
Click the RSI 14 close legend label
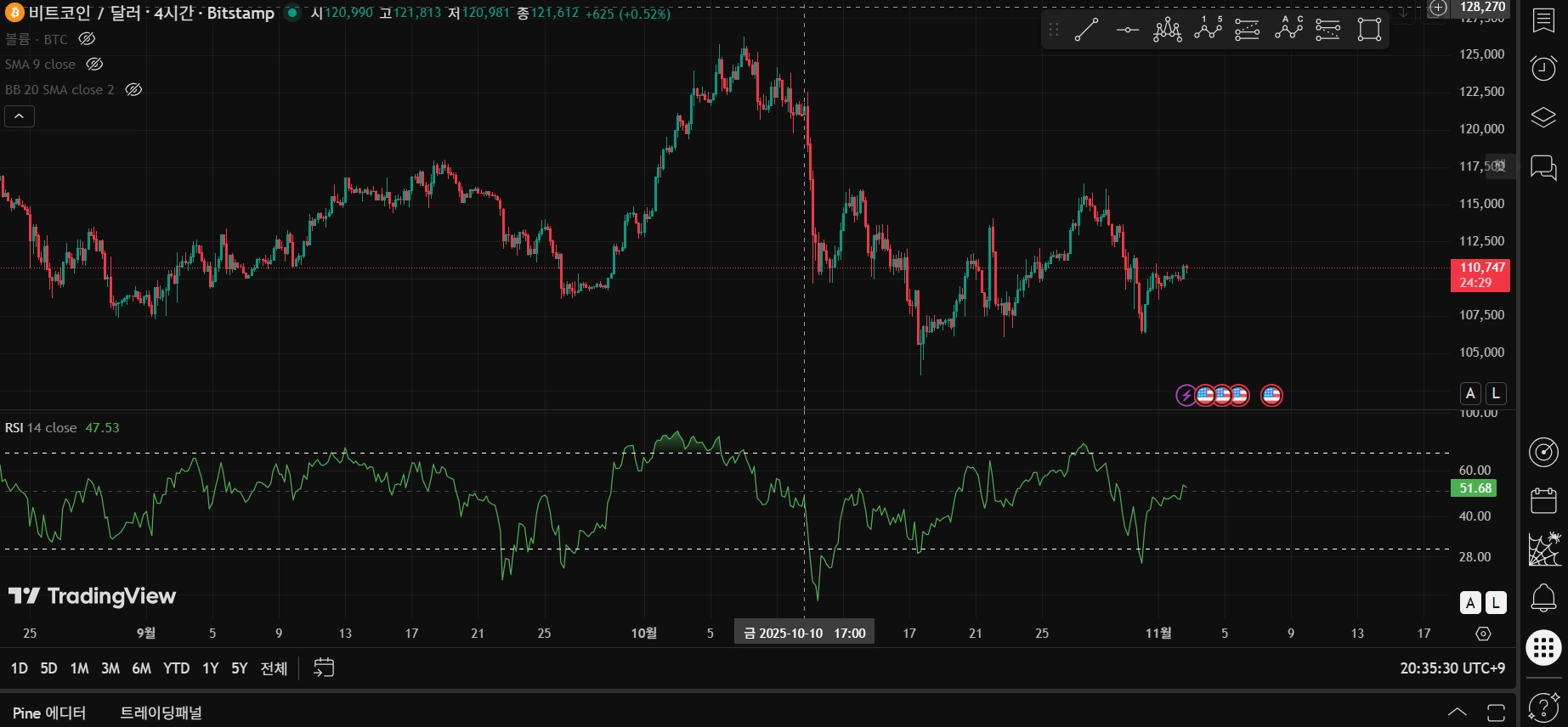pyautogui.click(x=41, y=428)
